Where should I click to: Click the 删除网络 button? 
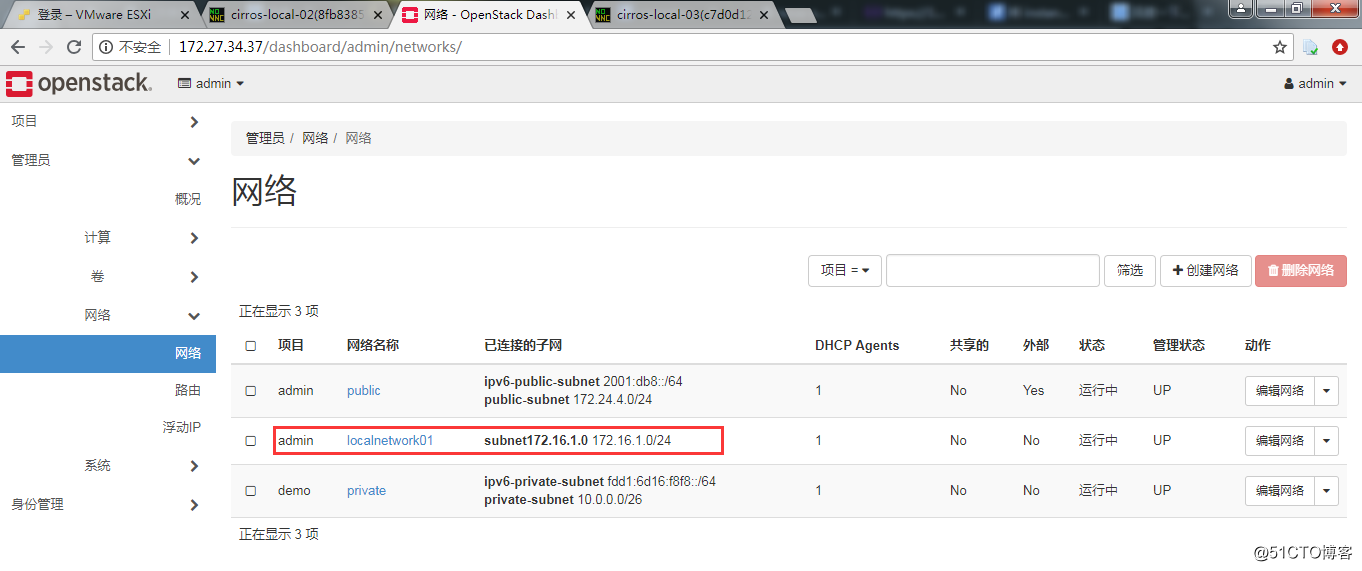[1301, 270]
